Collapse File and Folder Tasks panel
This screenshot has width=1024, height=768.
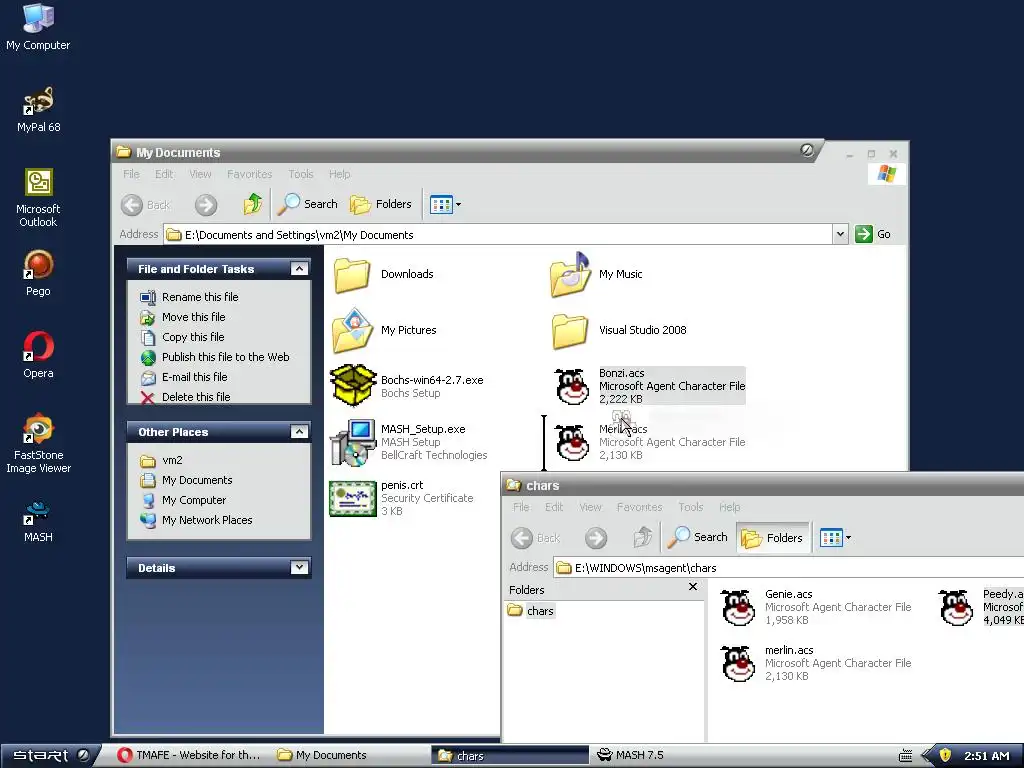(299, 268)
